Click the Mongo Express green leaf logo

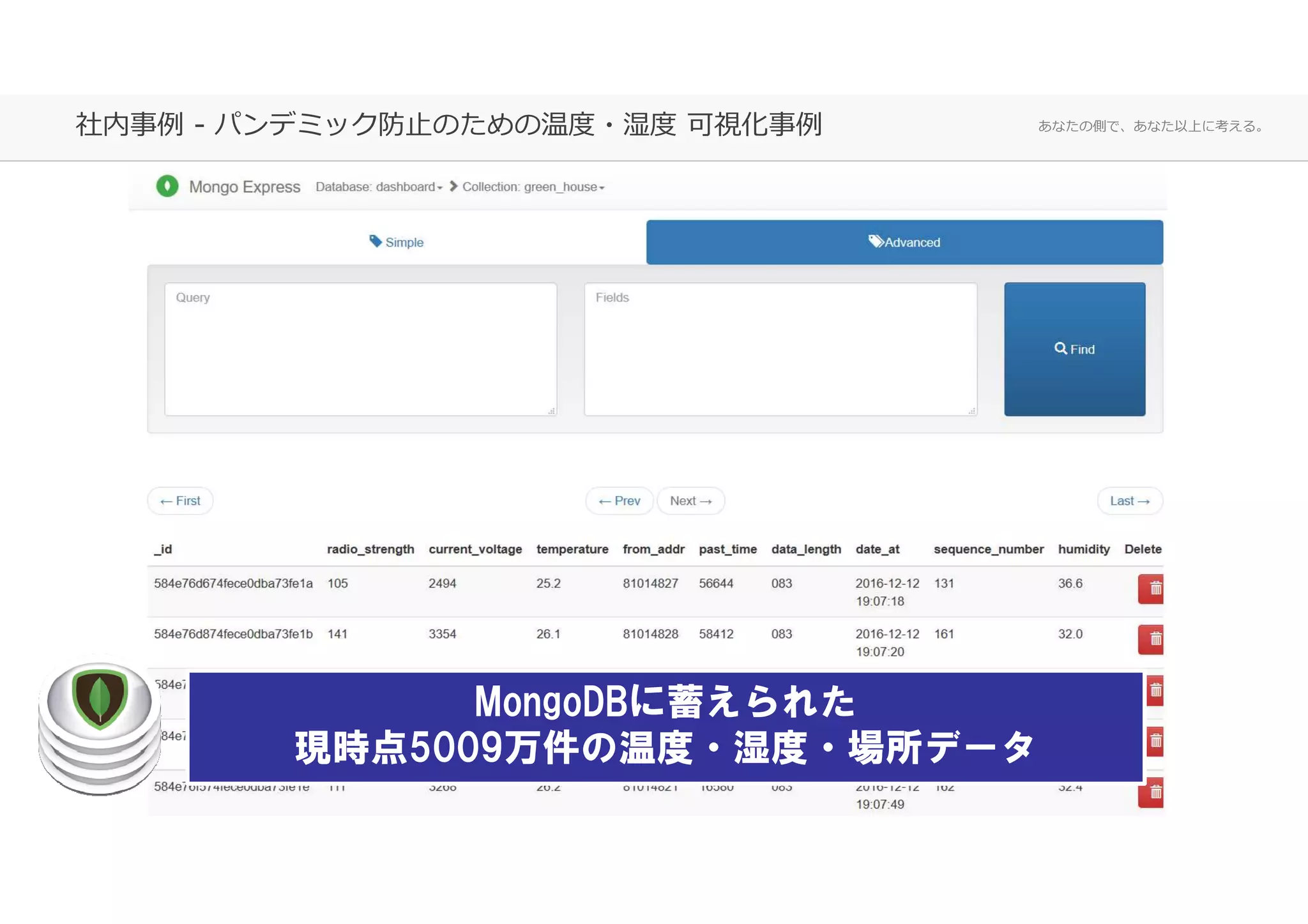pyautogui.click(x=167, y=186)
